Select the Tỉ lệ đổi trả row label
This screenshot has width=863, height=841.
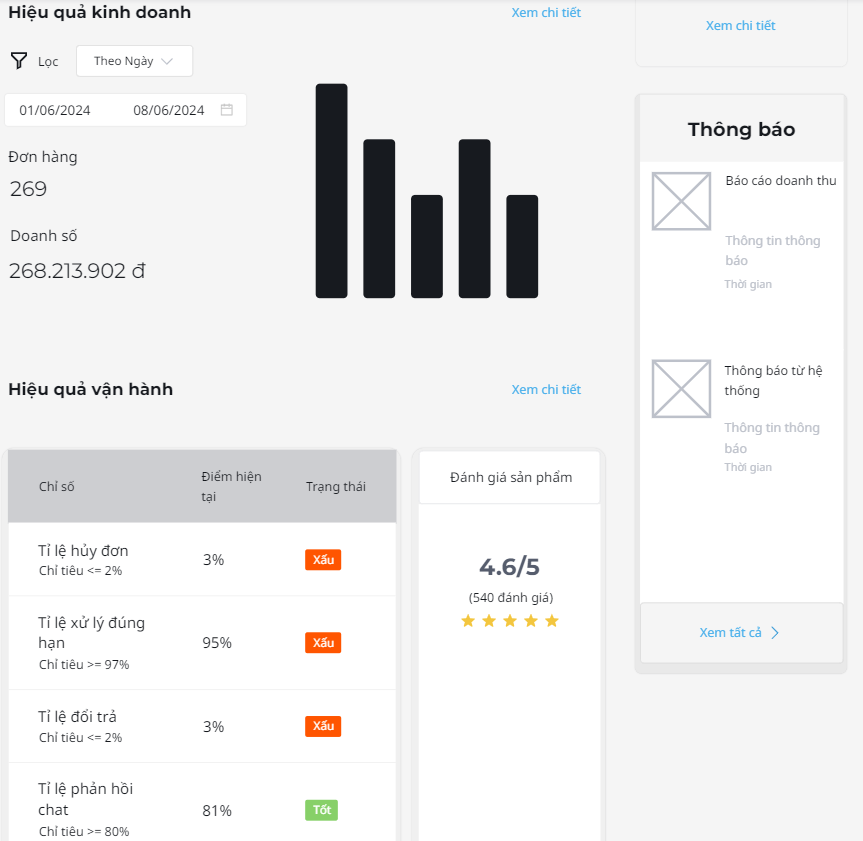(x=77, y=717)
